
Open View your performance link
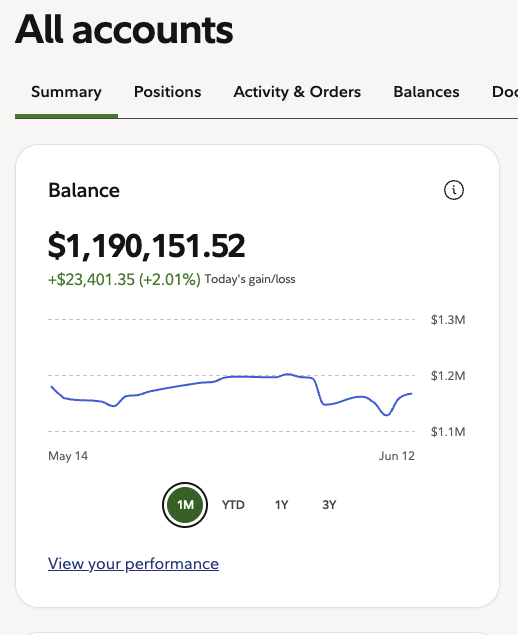point(133,564)
